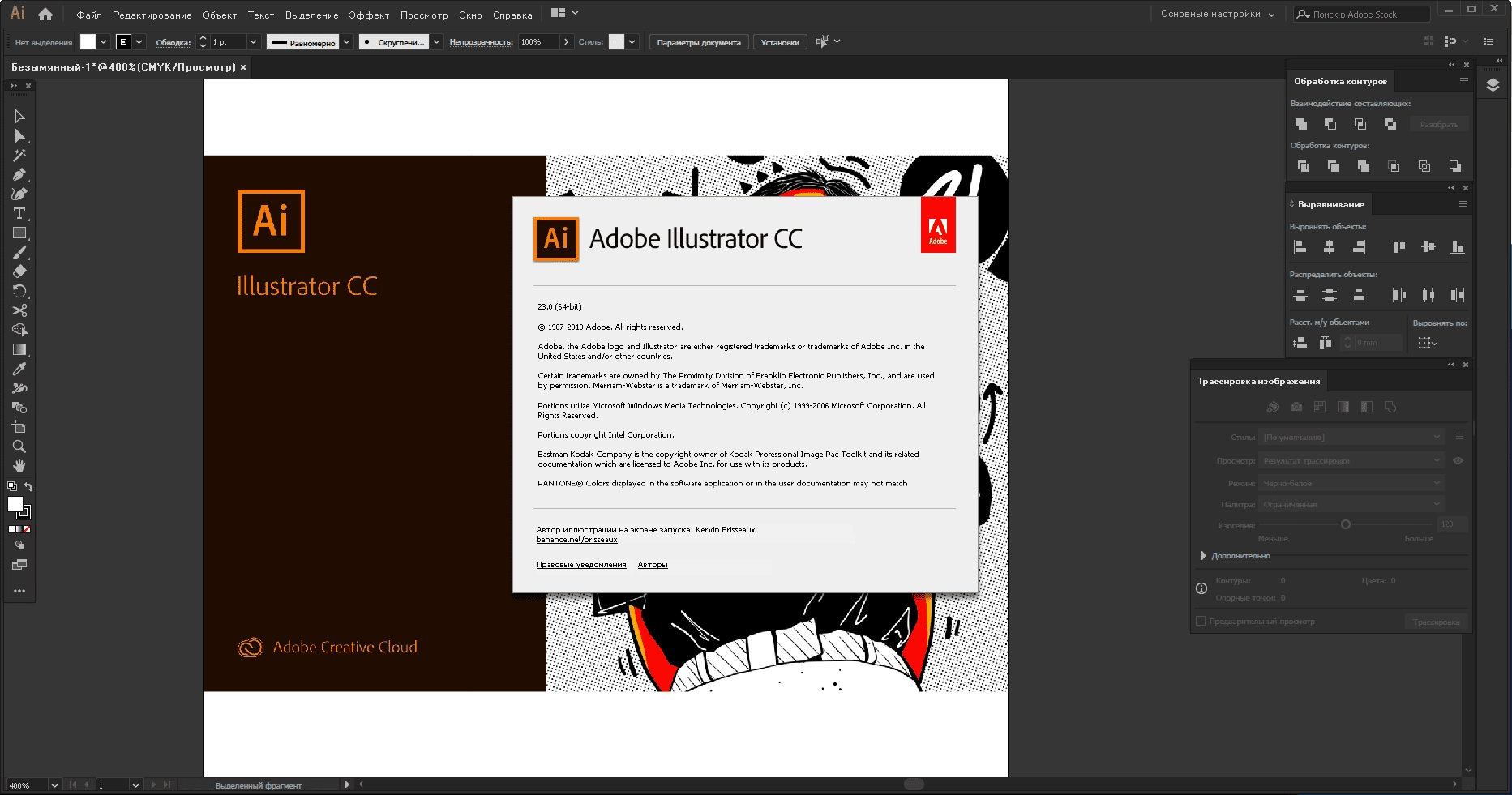The image size is (1512, 795).
Task: Expand the Дополнительно section
Action: pos(1203,556)
